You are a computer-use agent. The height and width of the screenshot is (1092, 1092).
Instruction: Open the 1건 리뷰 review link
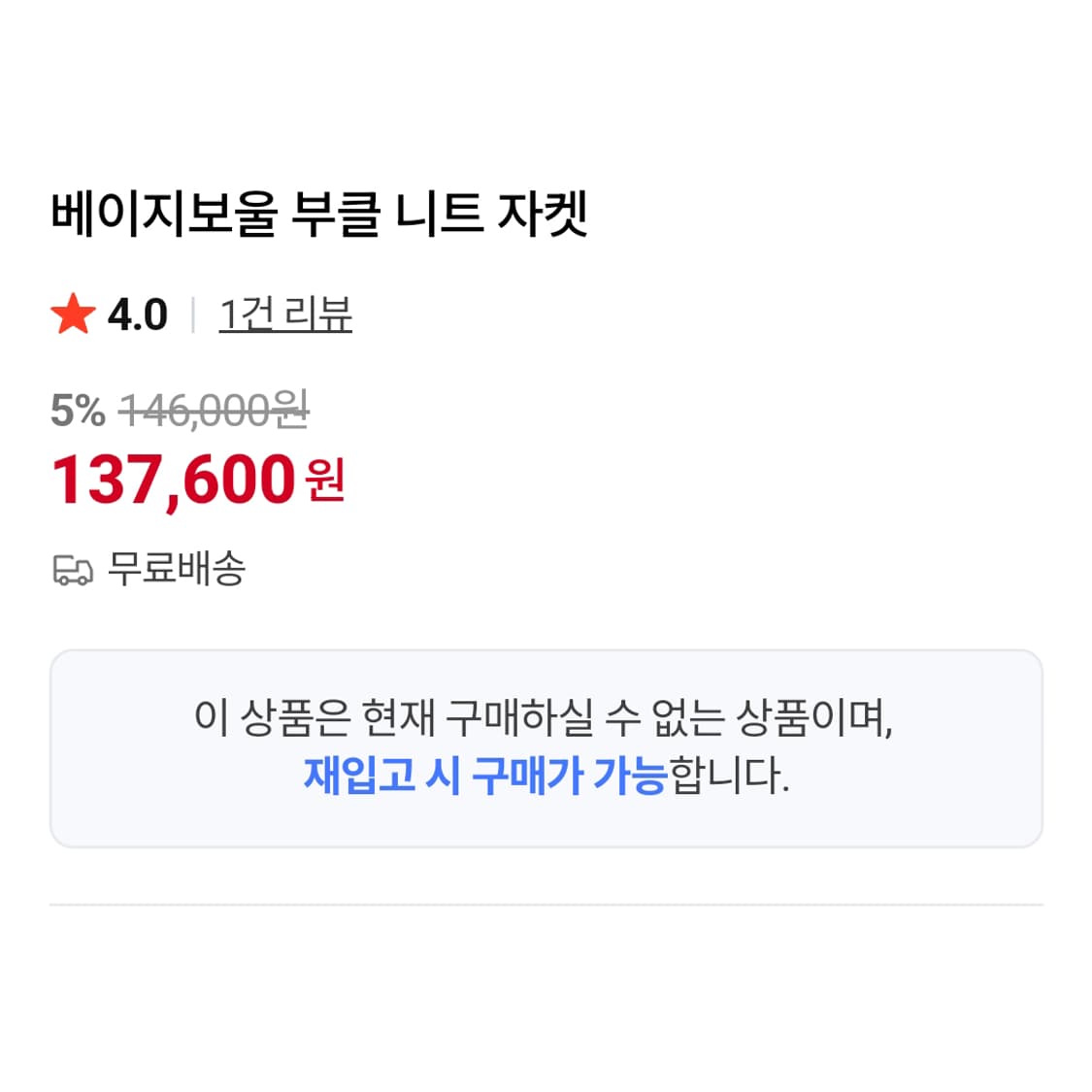[x=286, y=313]
